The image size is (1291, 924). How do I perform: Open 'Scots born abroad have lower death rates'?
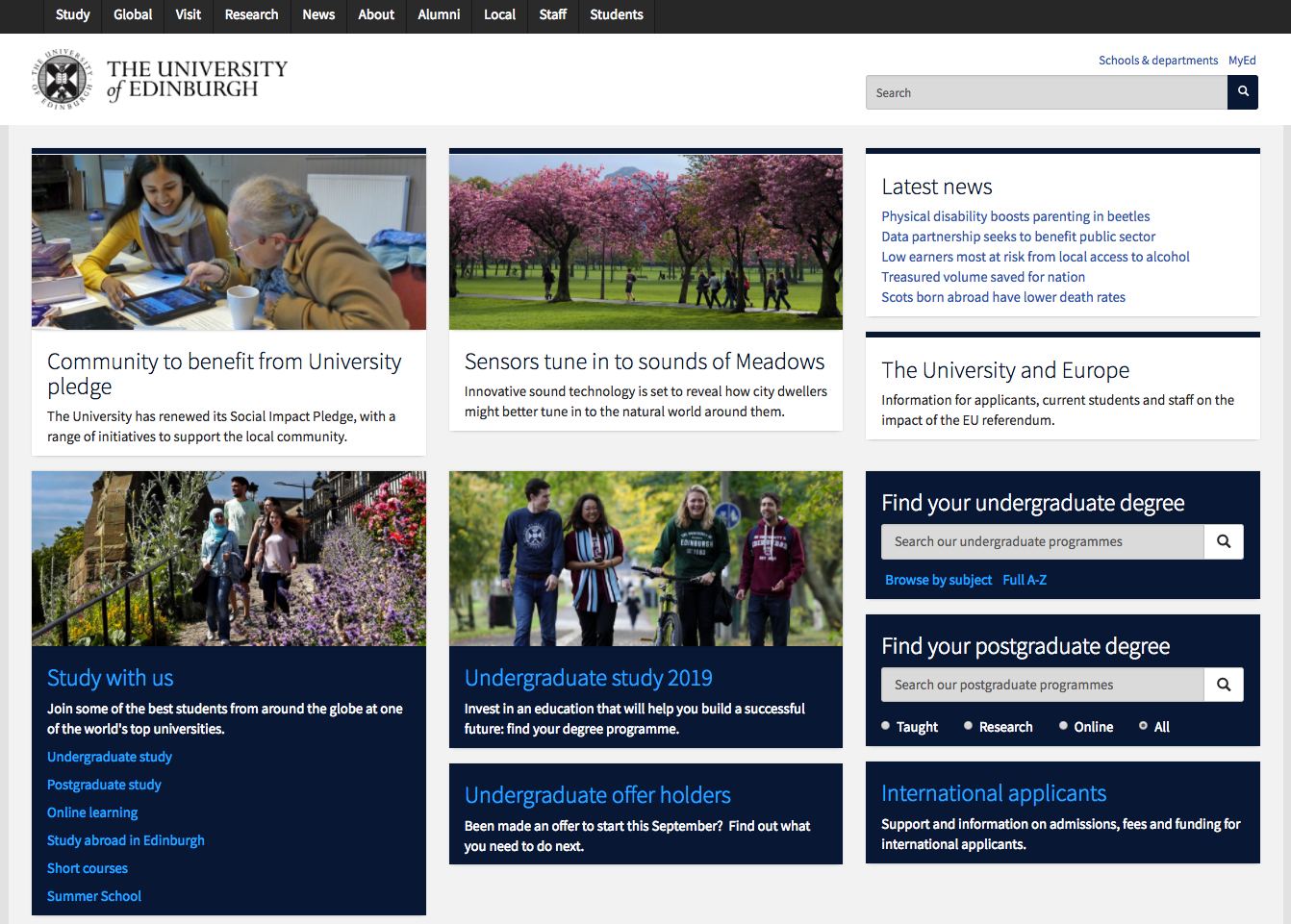pyautogui.click(x=1003, y=297)
